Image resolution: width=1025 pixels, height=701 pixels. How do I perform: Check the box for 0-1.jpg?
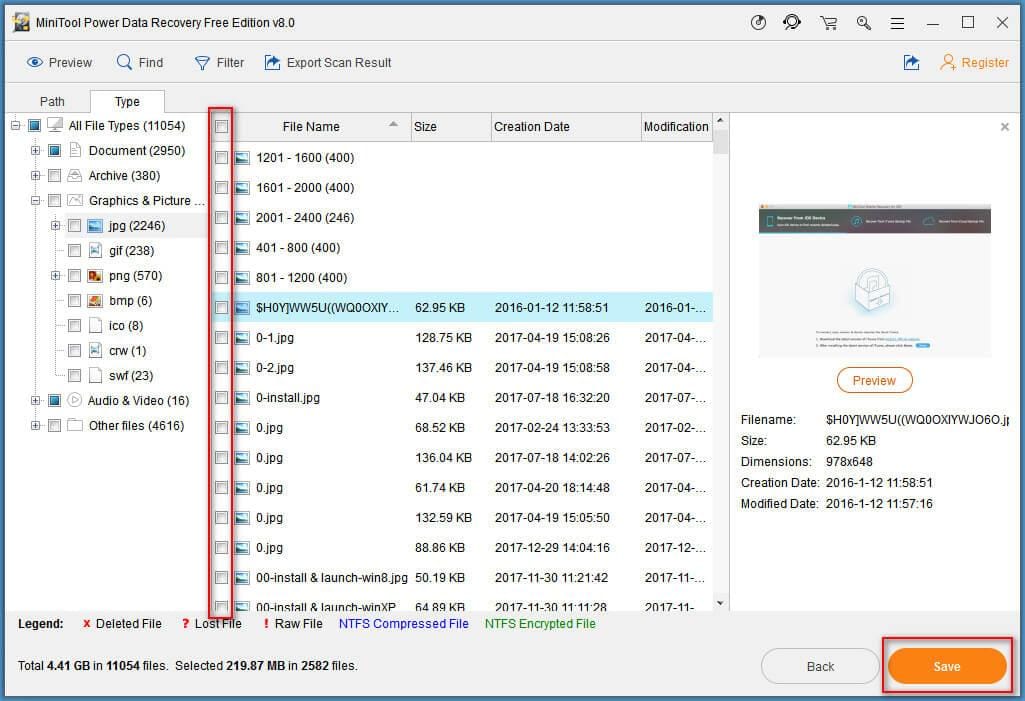[222, 337]
